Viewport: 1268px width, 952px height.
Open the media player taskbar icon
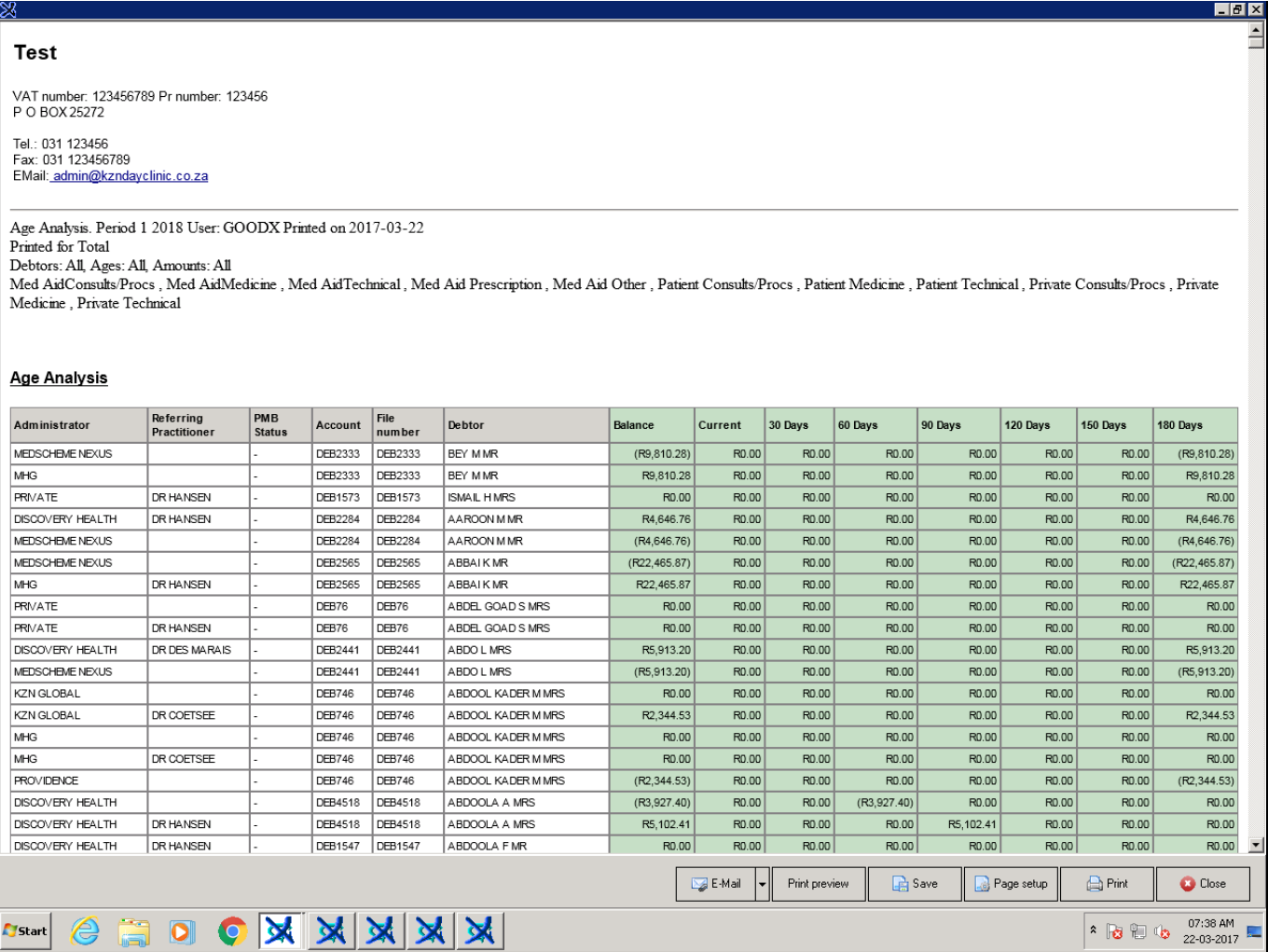tap(182, 931)
